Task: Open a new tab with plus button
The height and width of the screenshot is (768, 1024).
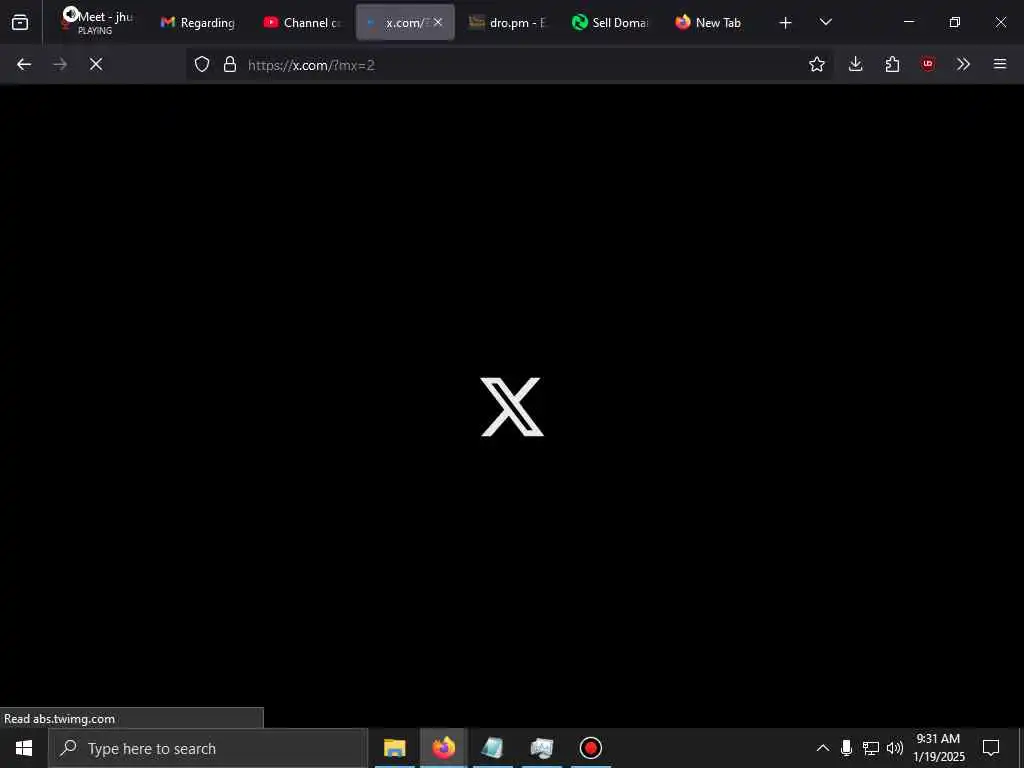Action: pos(786,23)
